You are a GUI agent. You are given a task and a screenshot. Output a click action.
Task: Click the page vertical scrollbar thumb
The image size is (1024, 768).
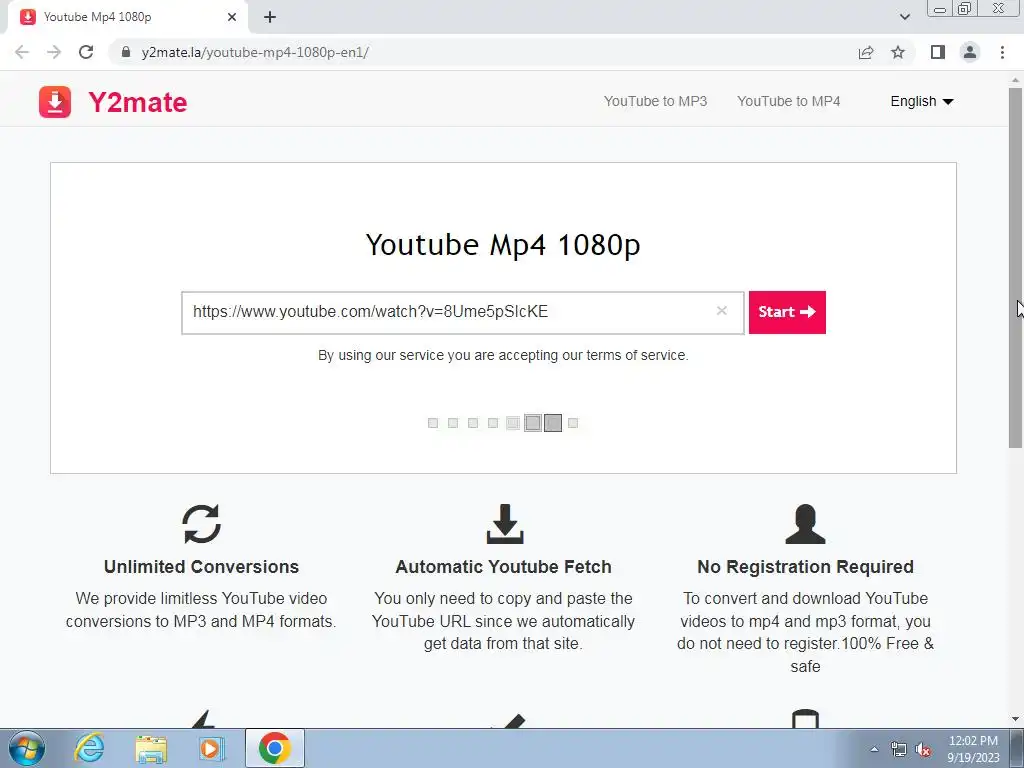1015,268
